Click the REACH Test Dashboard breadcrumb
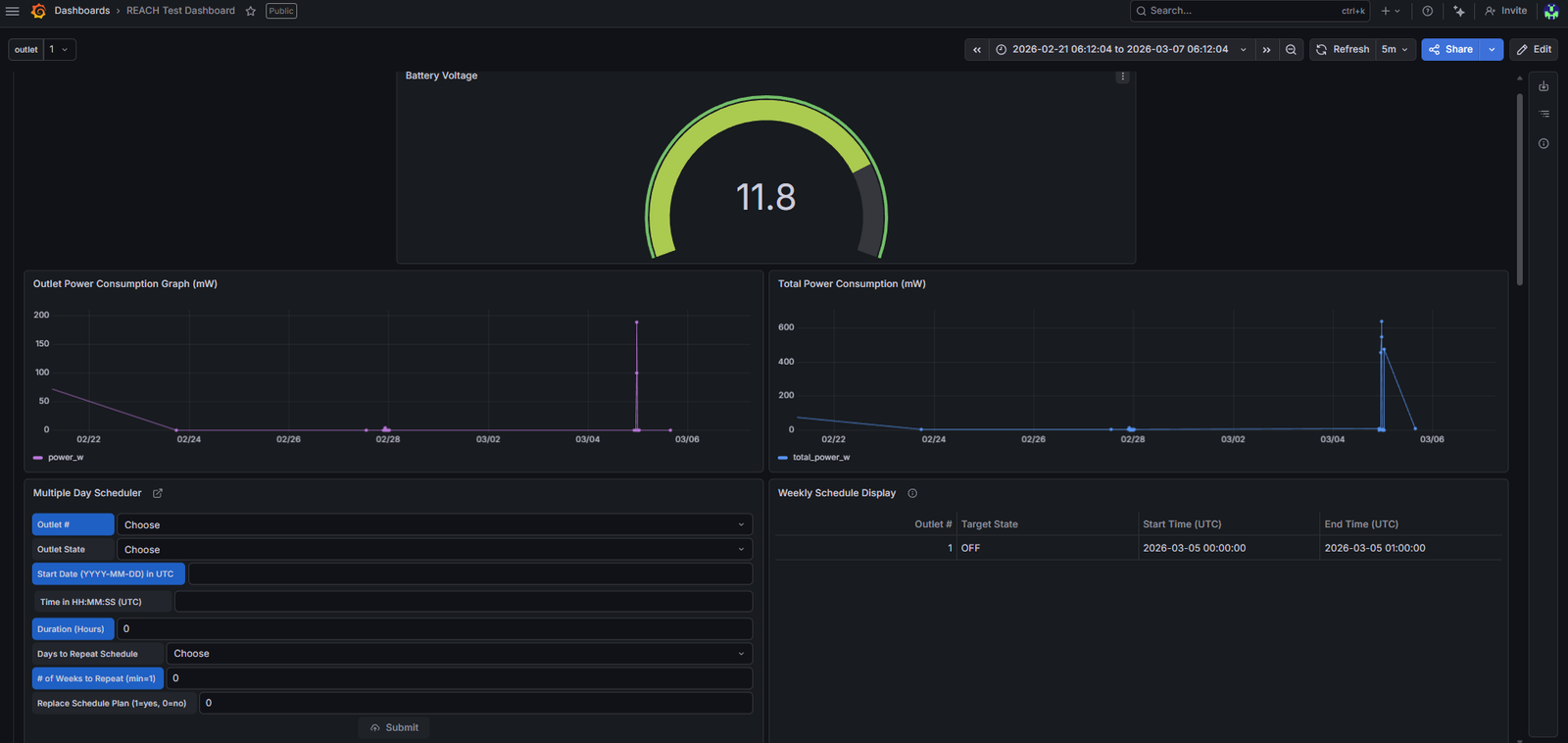 pos(180,11)
